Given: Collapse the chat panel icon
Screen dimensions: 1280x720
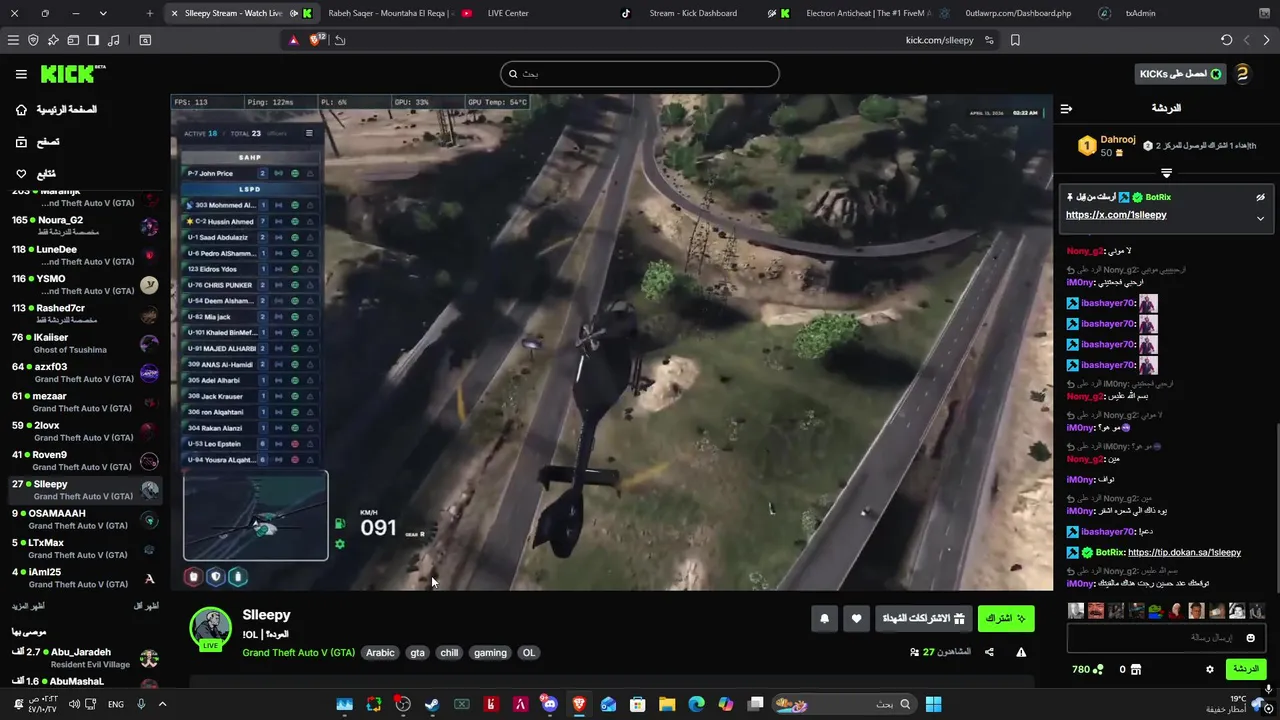Looking at the screenshot, I should coord(1066,109).
